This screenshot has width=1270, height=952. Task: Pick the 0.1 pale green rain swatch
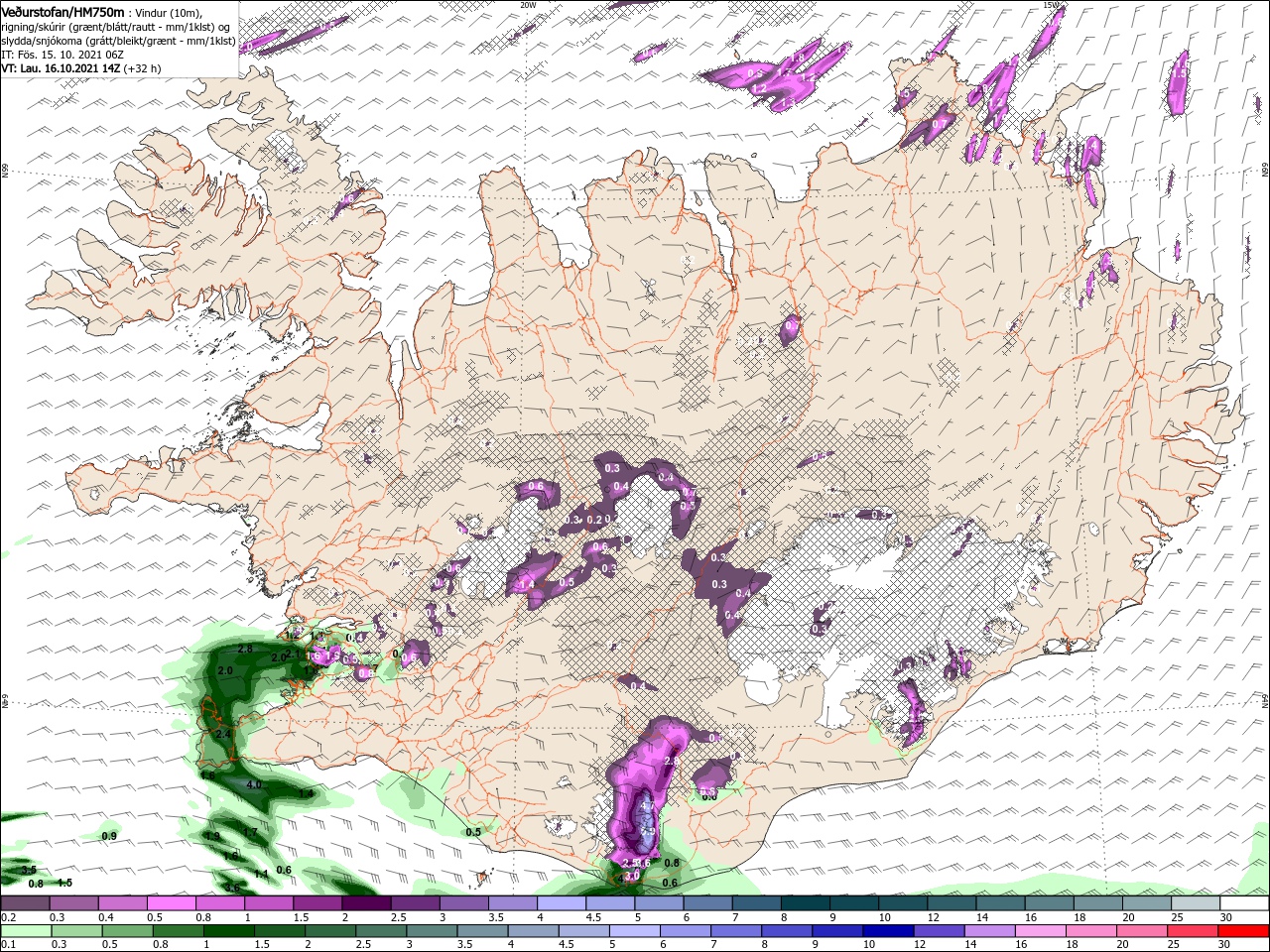point(28,930)
